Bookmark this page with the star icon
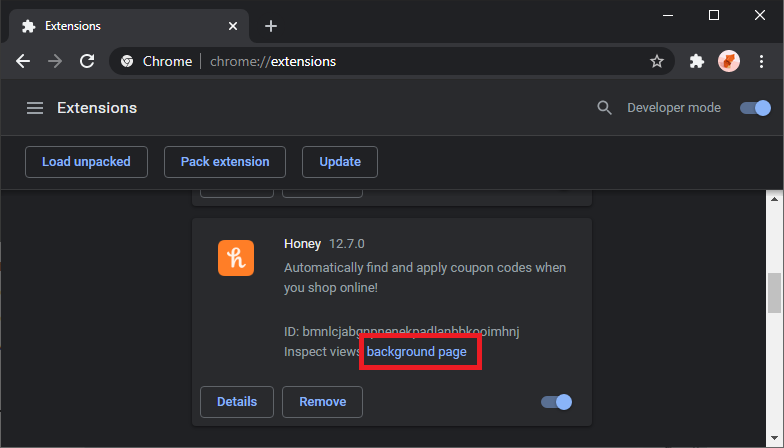The image size is (784, 448). click(x=656, y=62)
